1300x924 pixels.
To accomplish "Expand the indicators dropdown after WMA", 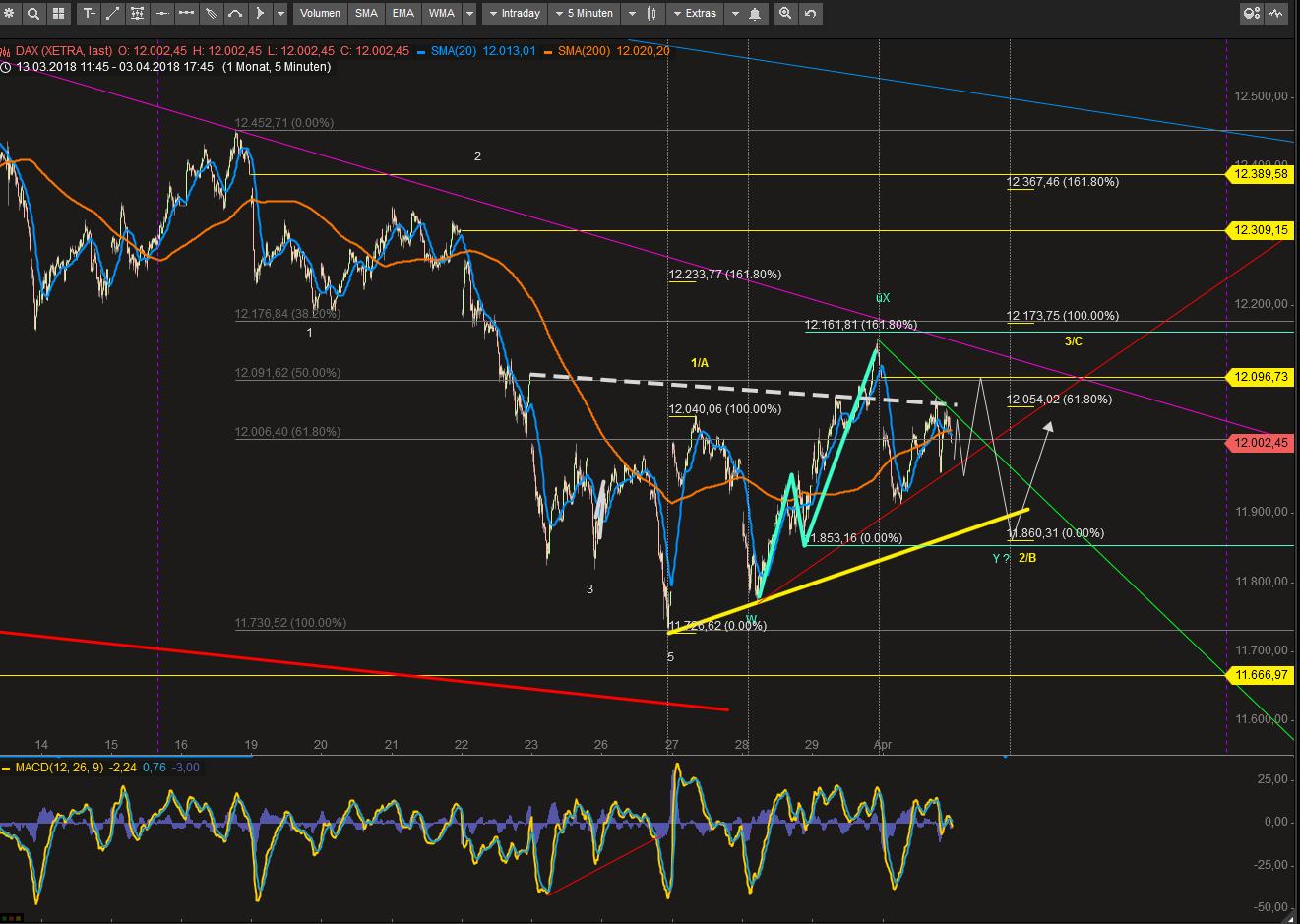I will tap(469, 14).
